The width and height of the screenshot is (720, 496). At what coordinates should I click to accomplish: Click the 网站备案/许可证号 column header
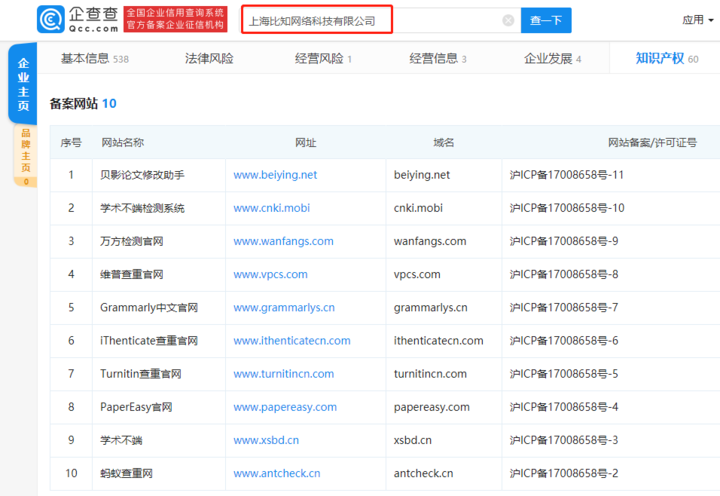pyautogui.click(x=652, y=142)
